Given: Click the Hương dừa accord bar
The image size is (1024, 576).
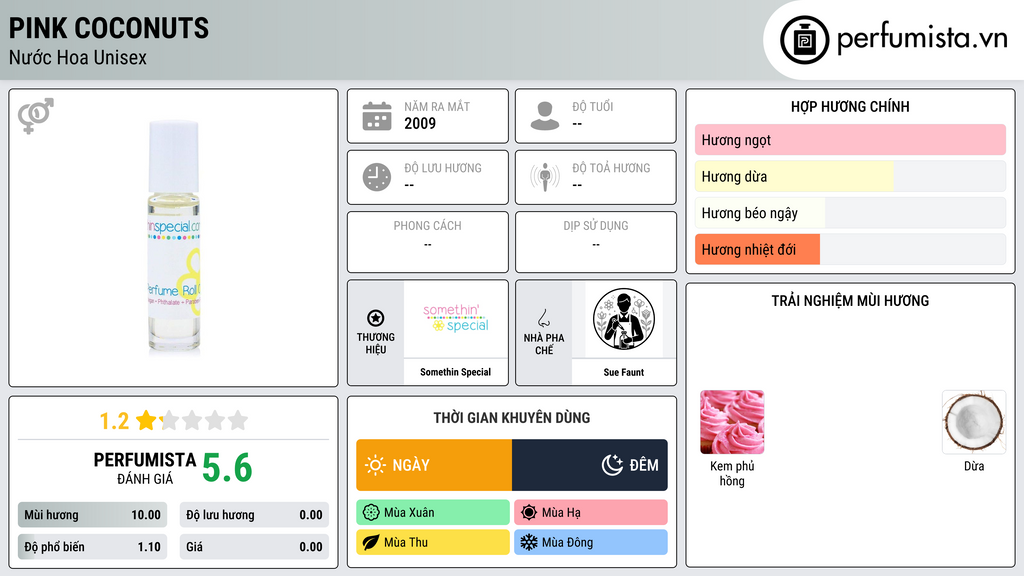Looking at the screenshot, I should click(850, 176).
